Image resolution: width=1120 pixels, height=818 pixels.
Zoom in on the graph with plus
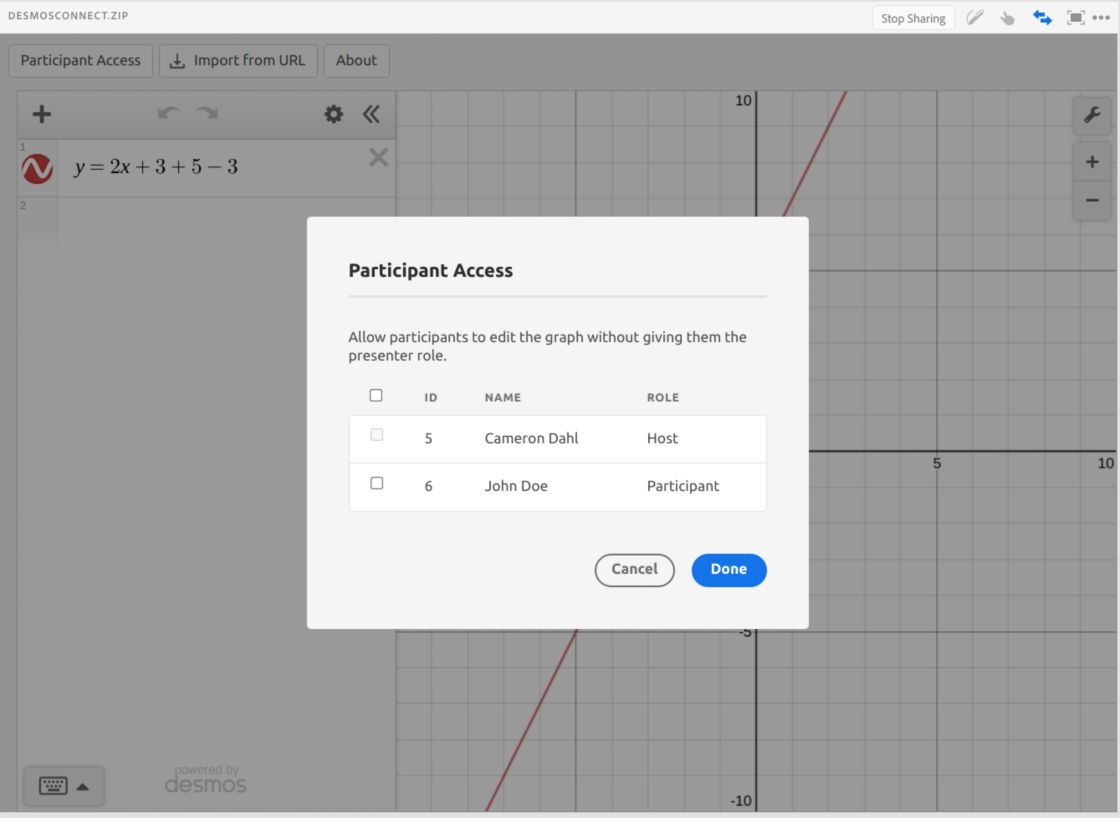click(1092, 162)
